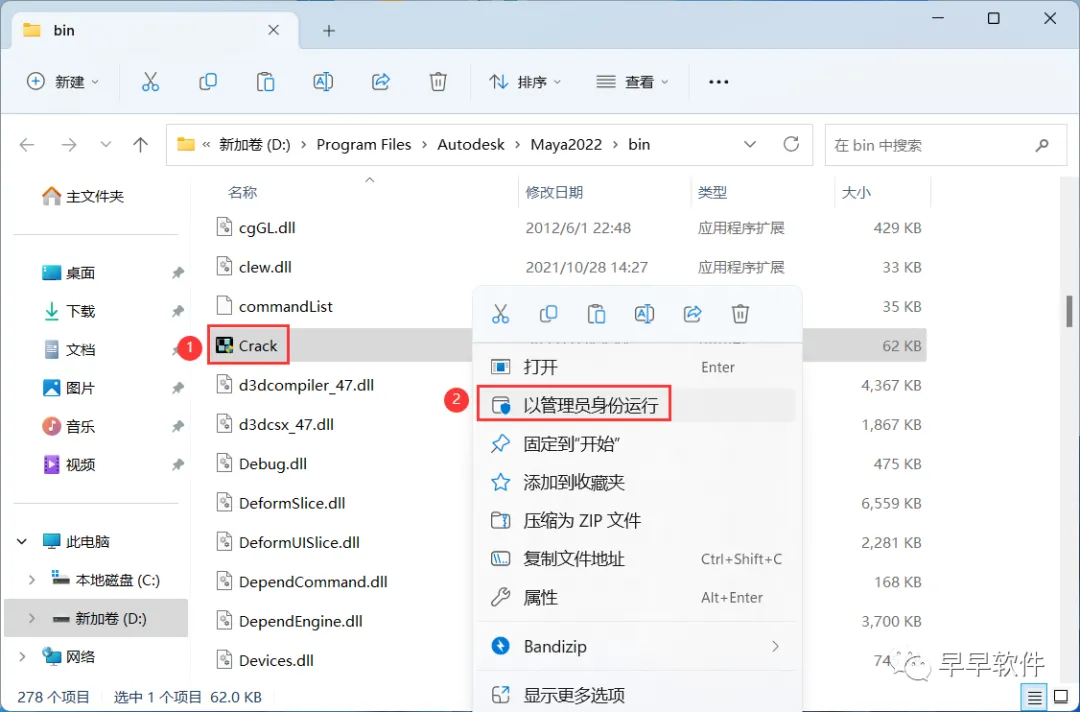
Task: Go forward with the right arrow button
Action: coord(69,145)
